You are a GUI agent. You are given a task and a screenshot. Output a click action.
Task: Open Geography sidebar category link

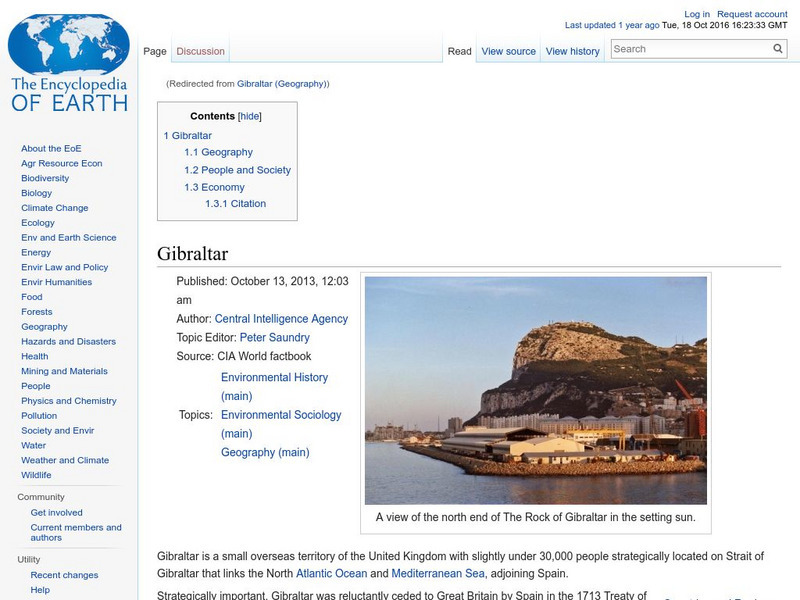[x=44, y=327]
